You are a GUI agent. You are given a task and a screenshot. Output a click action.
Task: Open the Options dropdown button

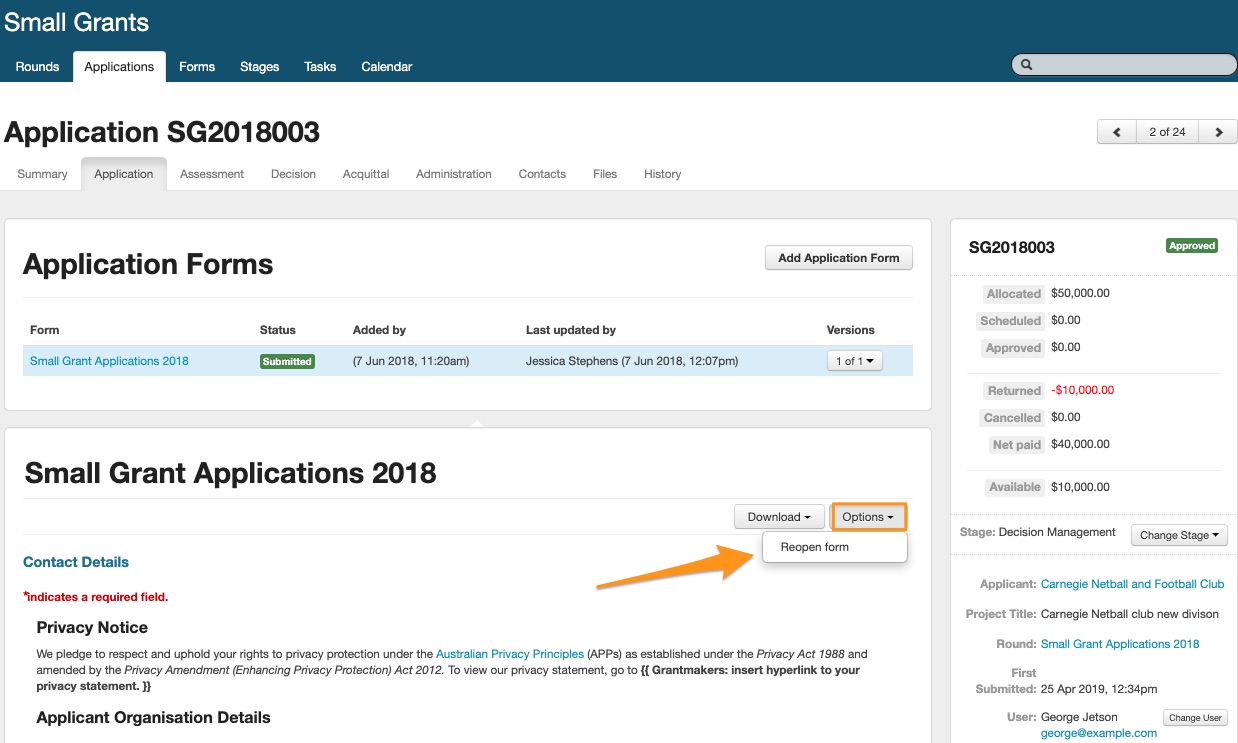pos(868,517)
